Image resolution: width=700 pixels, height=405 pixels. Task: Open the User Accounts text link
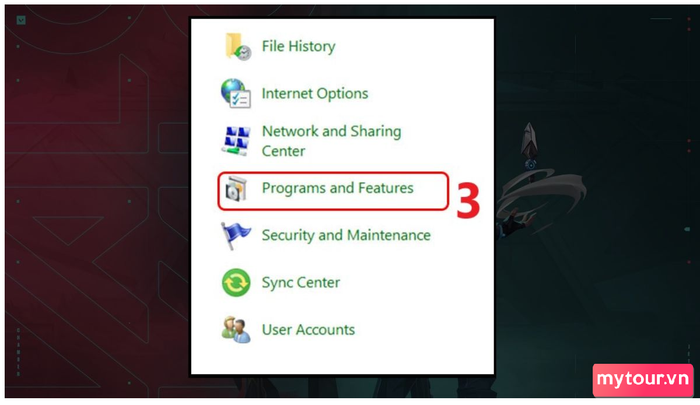pos(308,330)
